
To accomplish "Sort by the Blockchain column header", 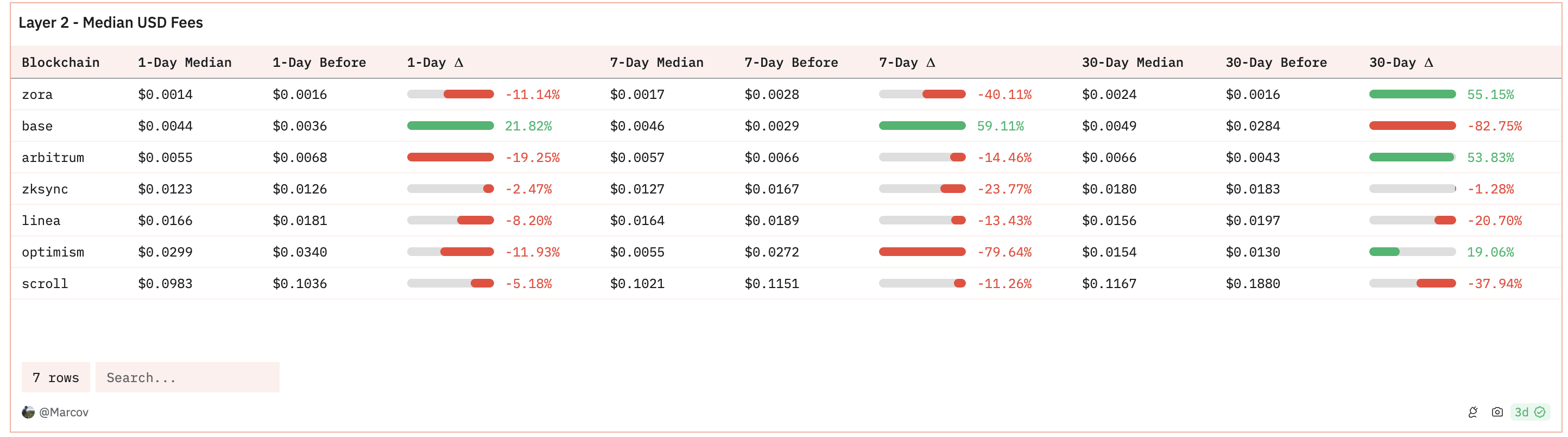I will click(x=61, y=63).
